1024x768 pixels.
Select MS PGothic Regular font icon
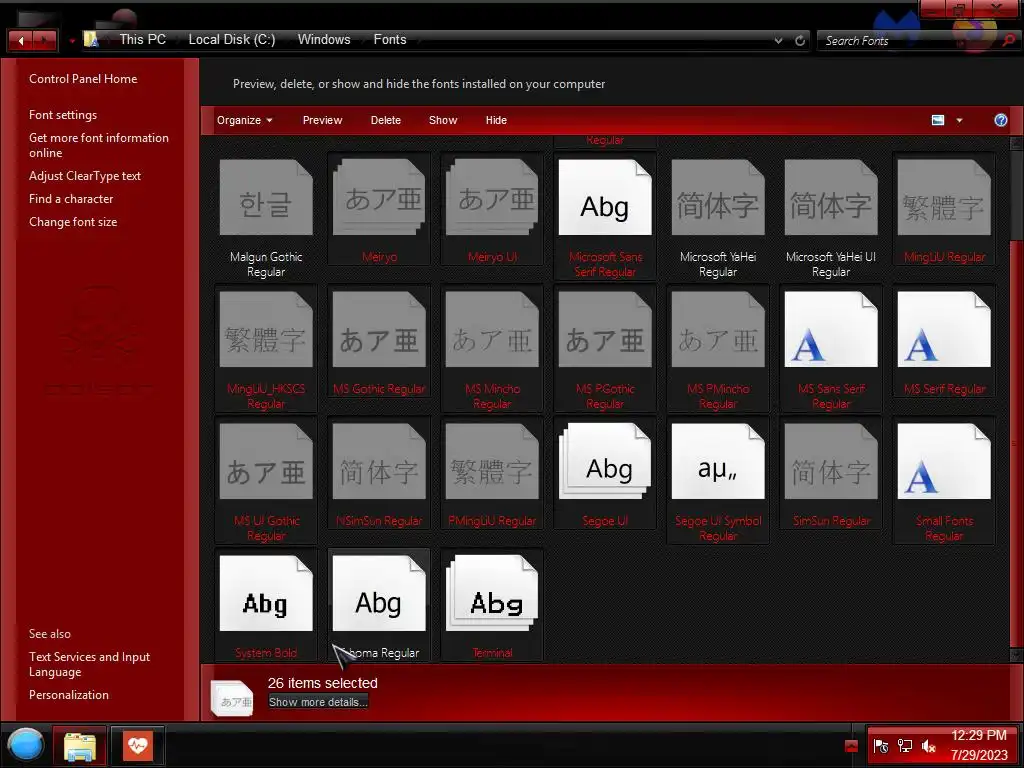(x=605, y=330)
